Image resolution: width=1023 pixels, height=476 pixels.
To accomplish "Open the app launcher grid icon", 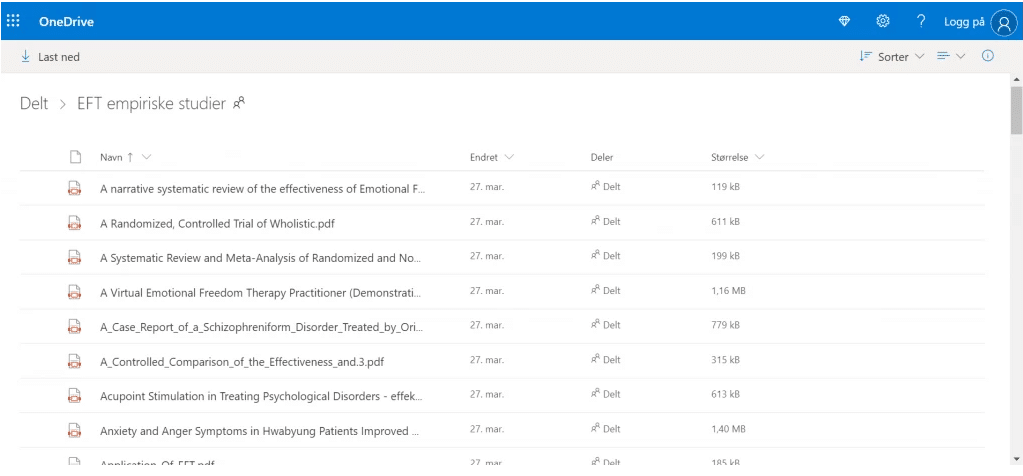I will click(x=13, y=21).
